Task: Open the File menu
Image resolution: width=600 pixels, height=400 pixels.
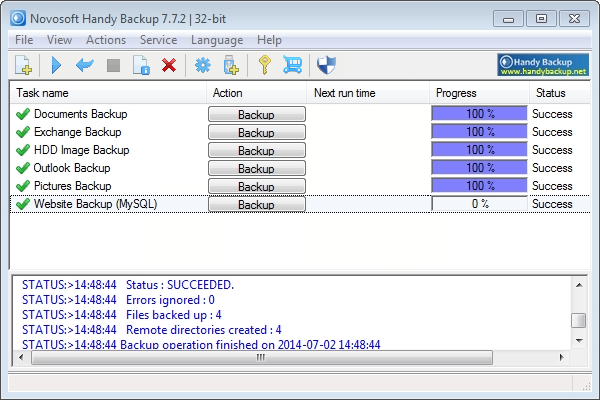Action: coord(24,40)
